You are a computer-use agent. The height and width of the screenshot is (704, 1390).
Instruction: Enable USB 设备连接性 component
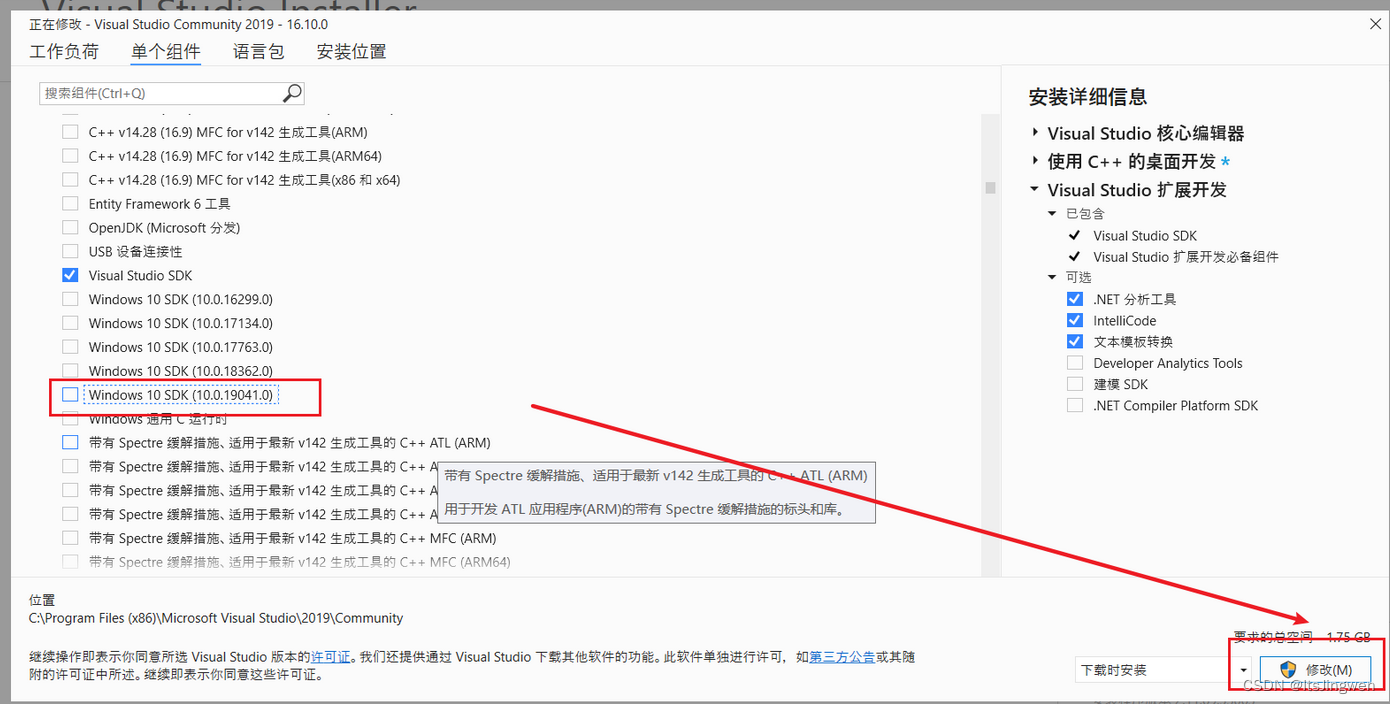[70, 252]
